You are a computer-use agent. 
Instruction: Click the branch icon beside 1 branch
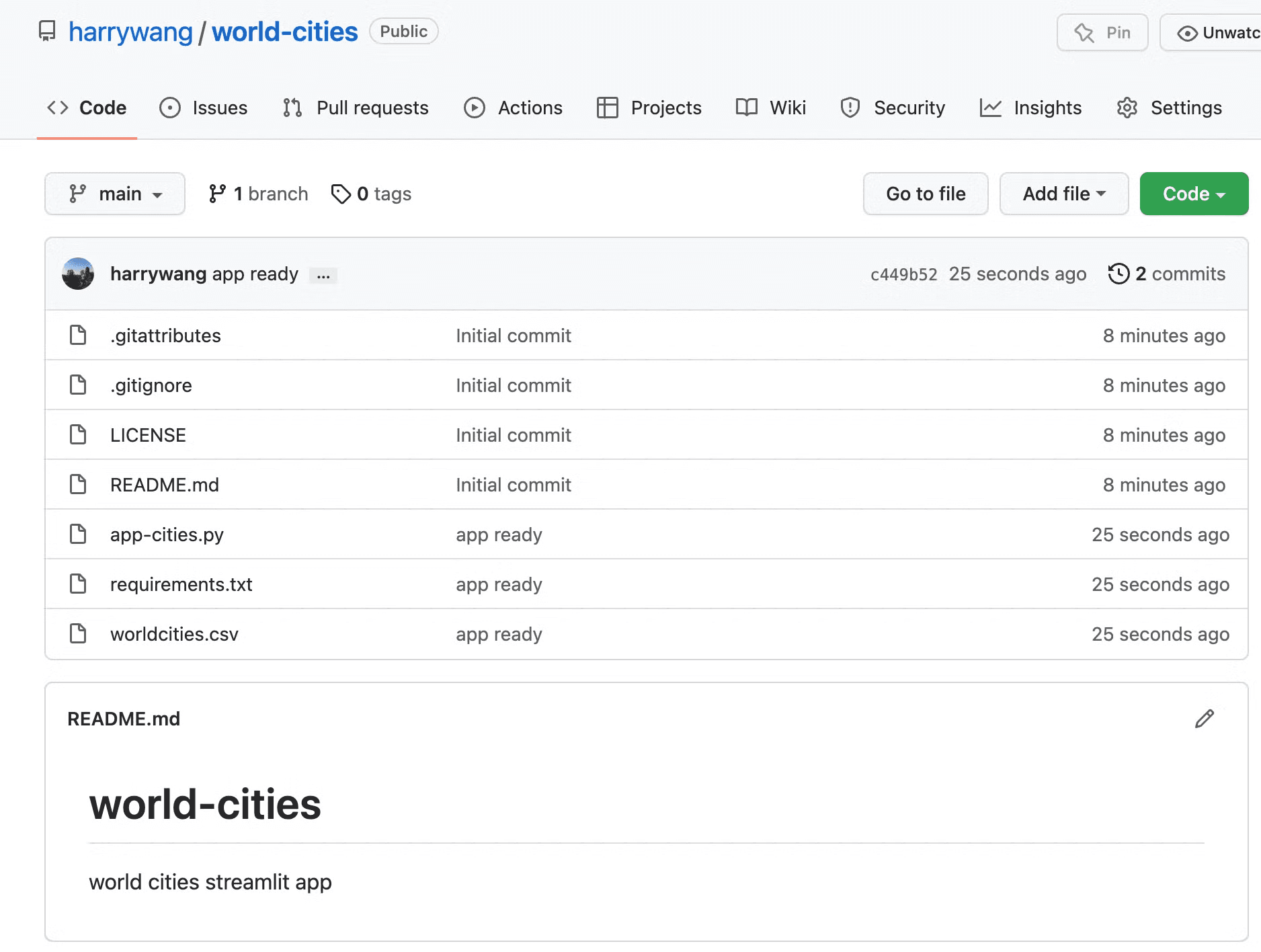click(x=217, y=194)
